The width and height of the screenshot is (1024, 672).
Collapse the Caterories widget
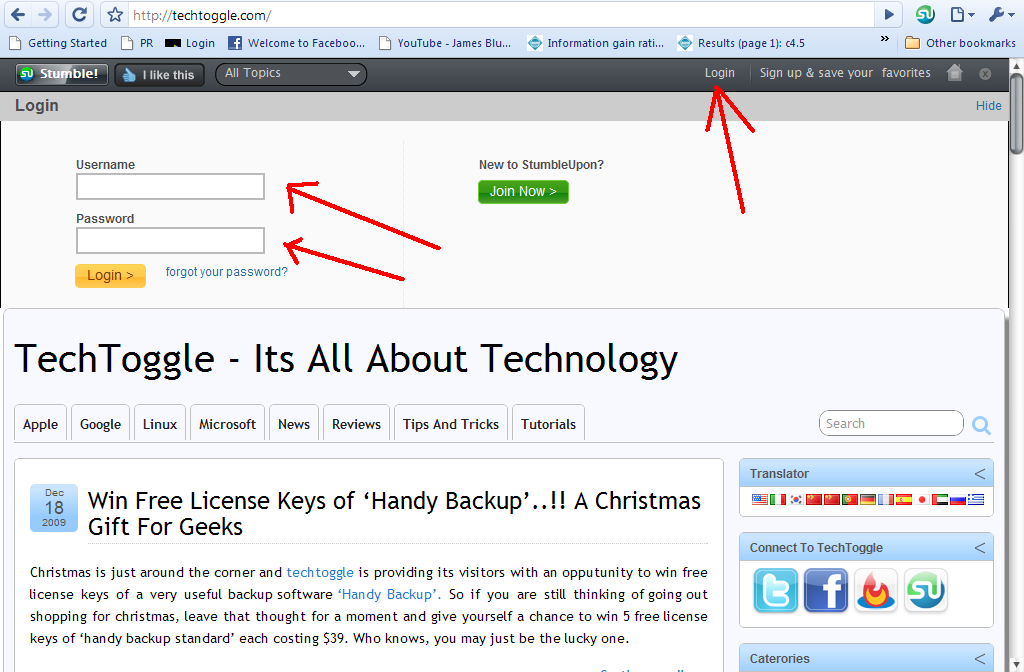(x=980, y=659)
